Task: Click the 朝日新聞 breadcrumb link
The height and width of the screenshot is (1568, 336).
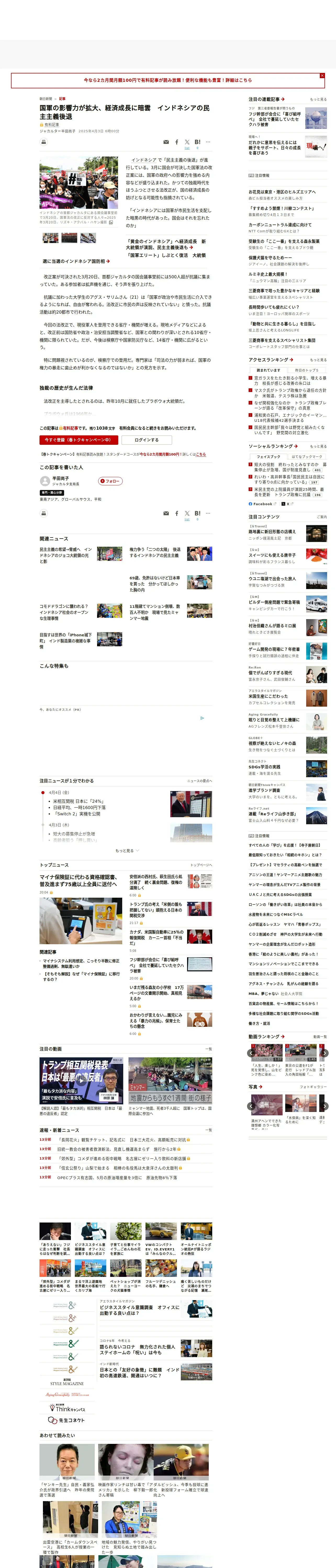Action: click(46, 99)
